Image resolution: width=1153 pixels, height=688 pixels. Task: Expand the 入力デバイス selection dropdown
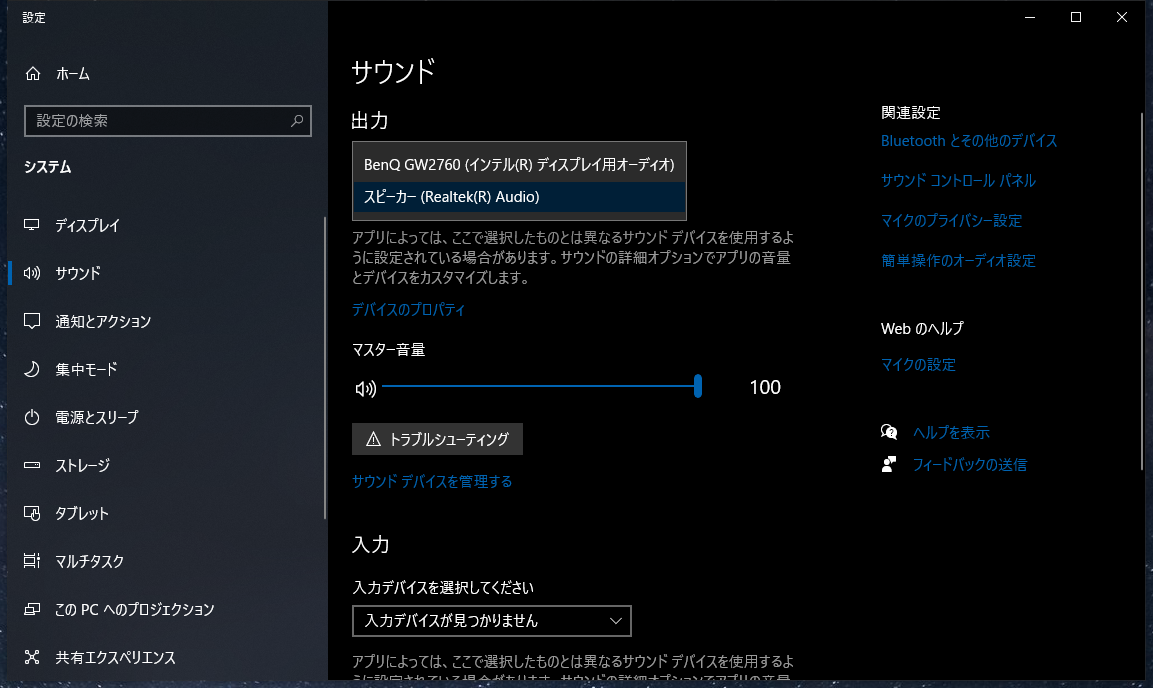pos(492,621)
